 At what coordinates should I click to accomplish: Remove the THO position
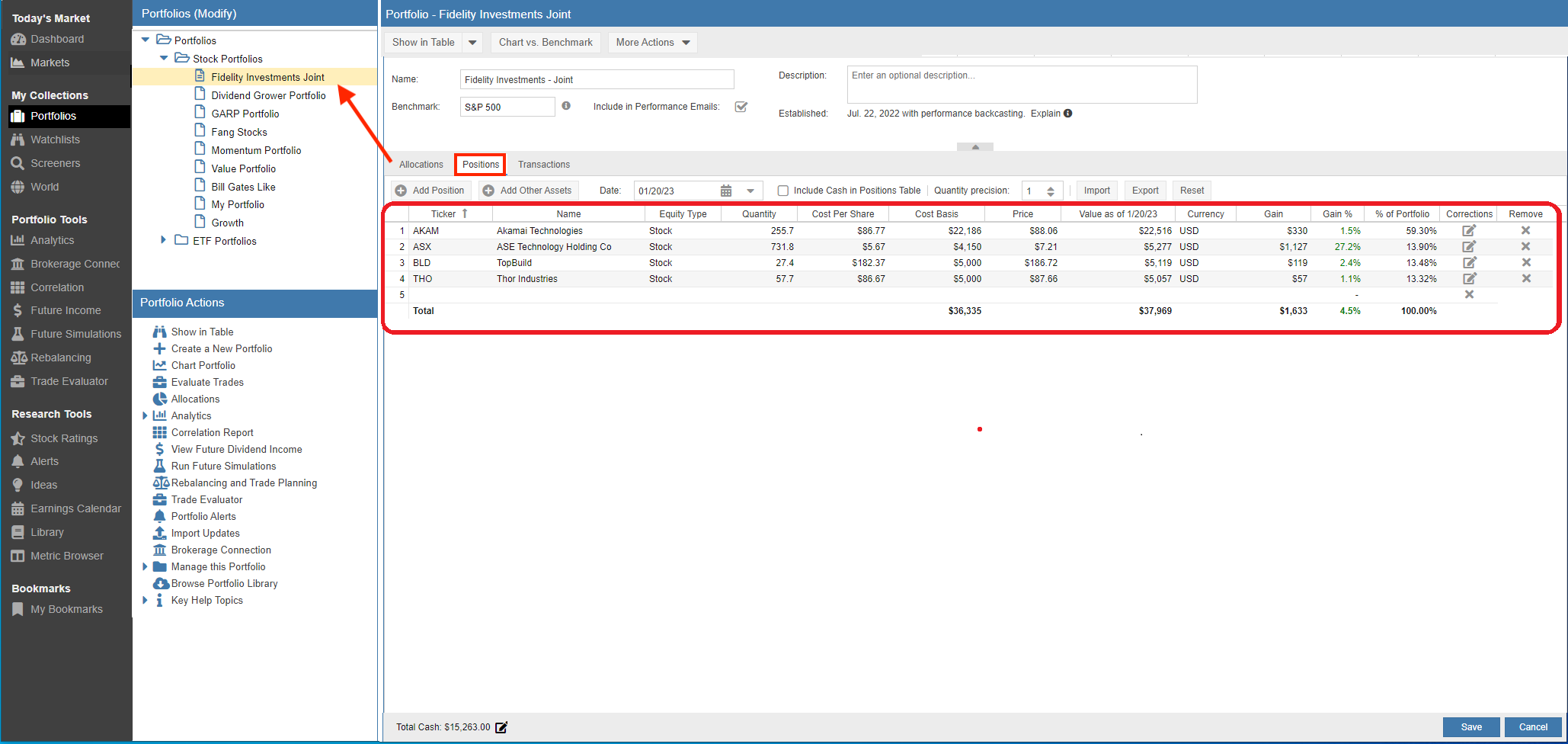click(x=1526, y=278)
